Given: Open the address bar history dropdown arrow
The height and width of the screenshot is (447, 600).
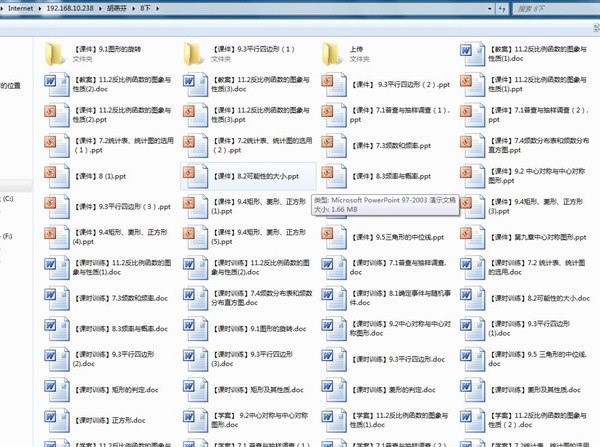Looking at the screenshot, I should tap(490, 8).
